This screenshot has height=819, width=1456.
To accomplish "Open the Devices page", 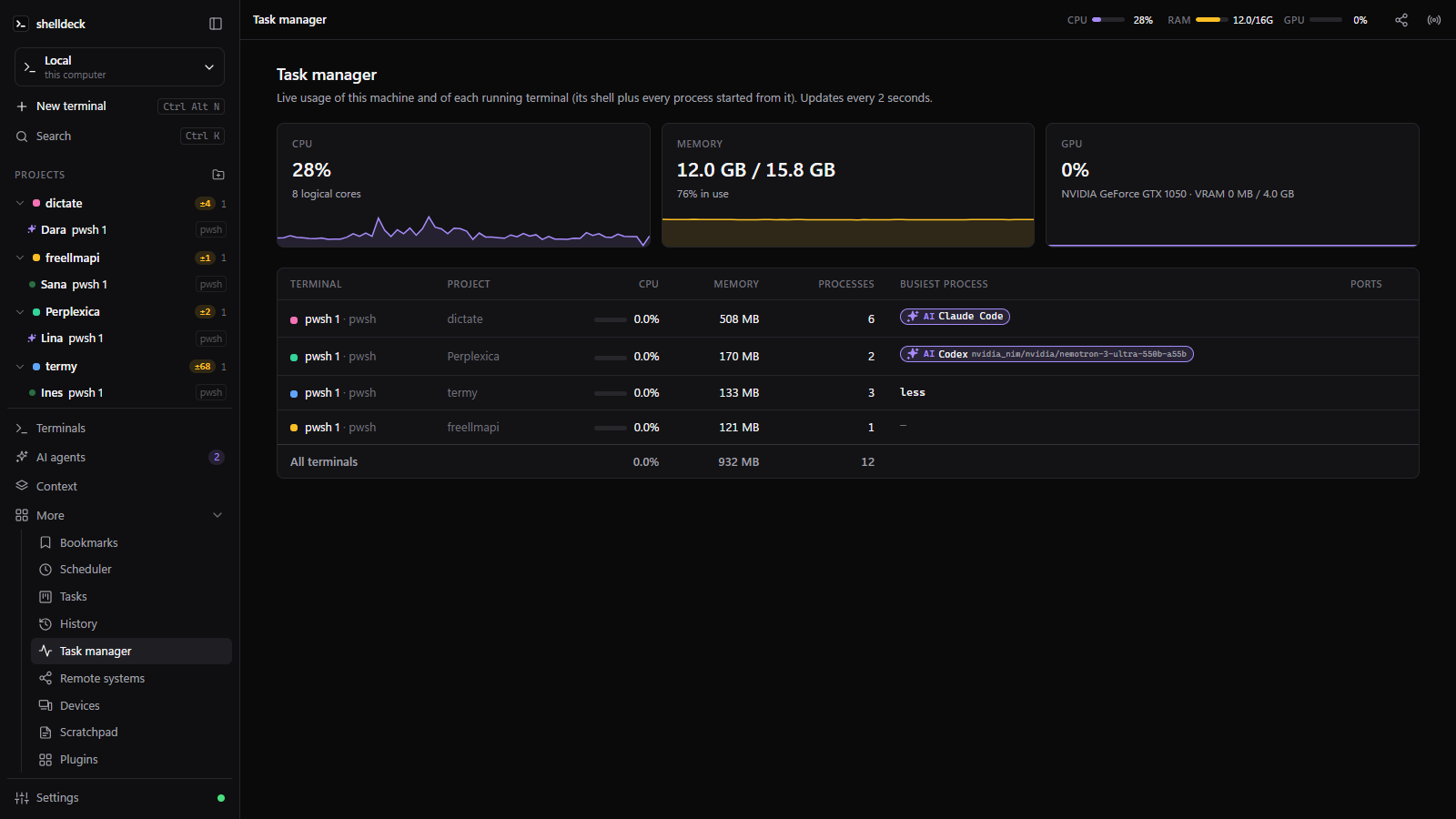I will tap(131, 705).
